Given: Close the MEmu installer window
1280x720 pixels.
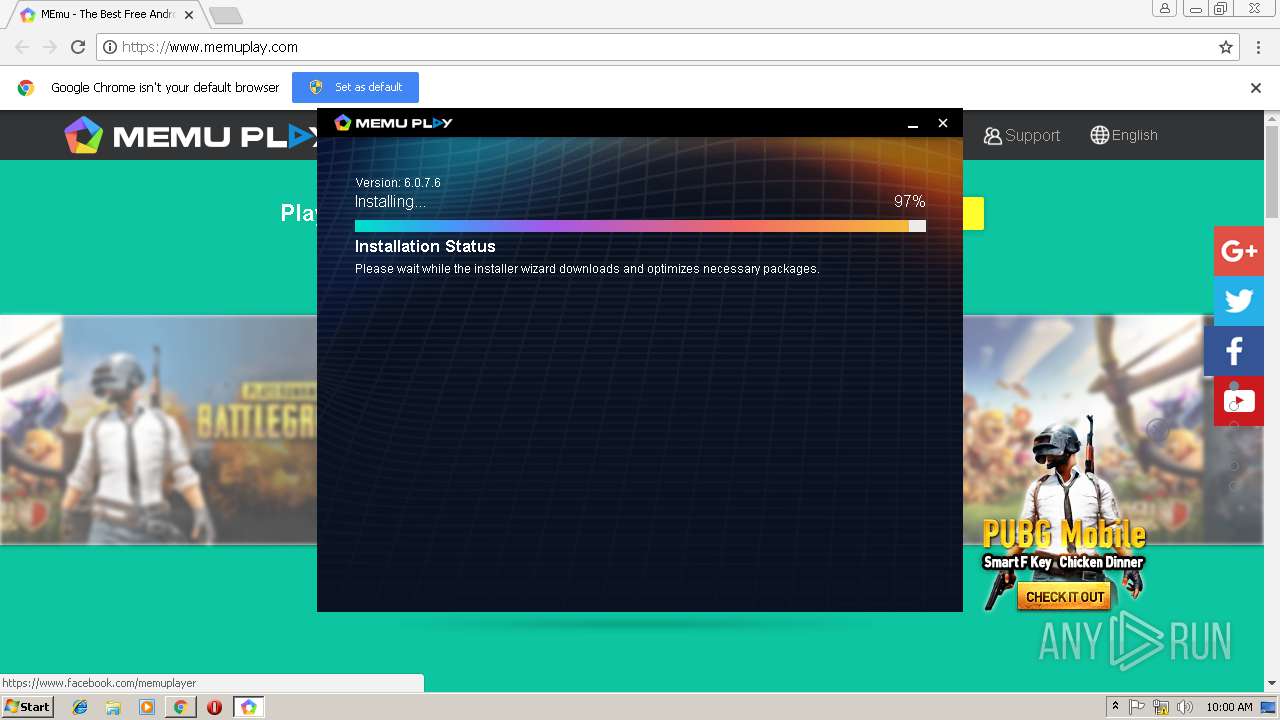Looking at the screenshot, I should (x=942, y=123).
